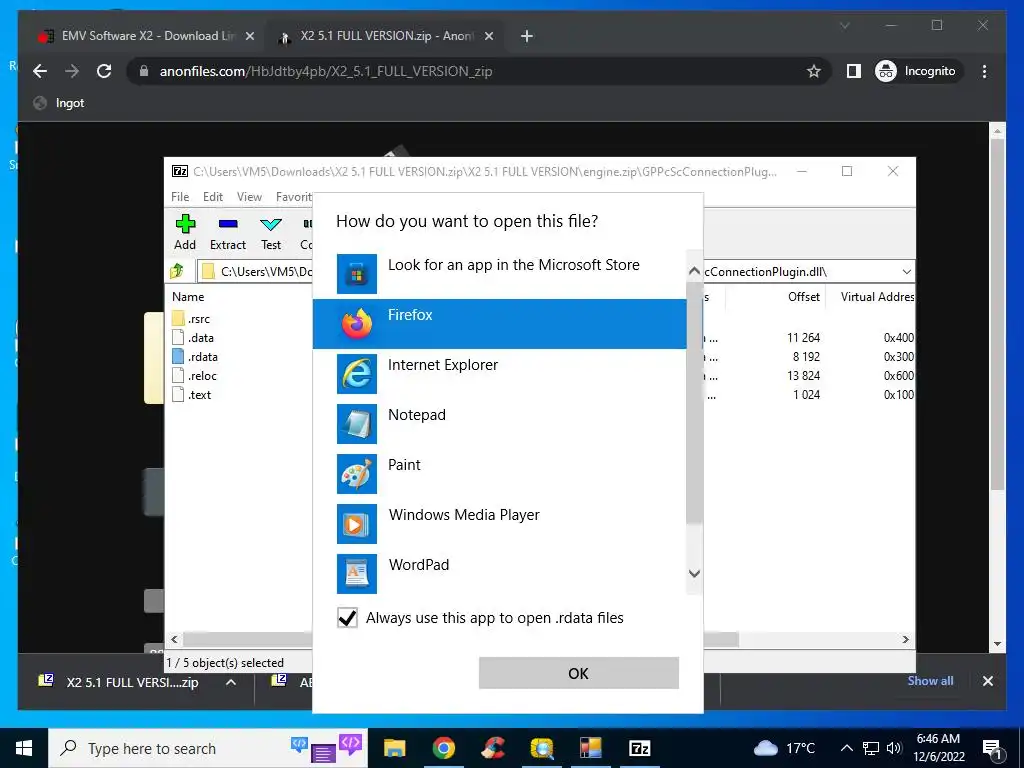
Task: Click the Extract tool in 7-Zip
Action: 227,232
